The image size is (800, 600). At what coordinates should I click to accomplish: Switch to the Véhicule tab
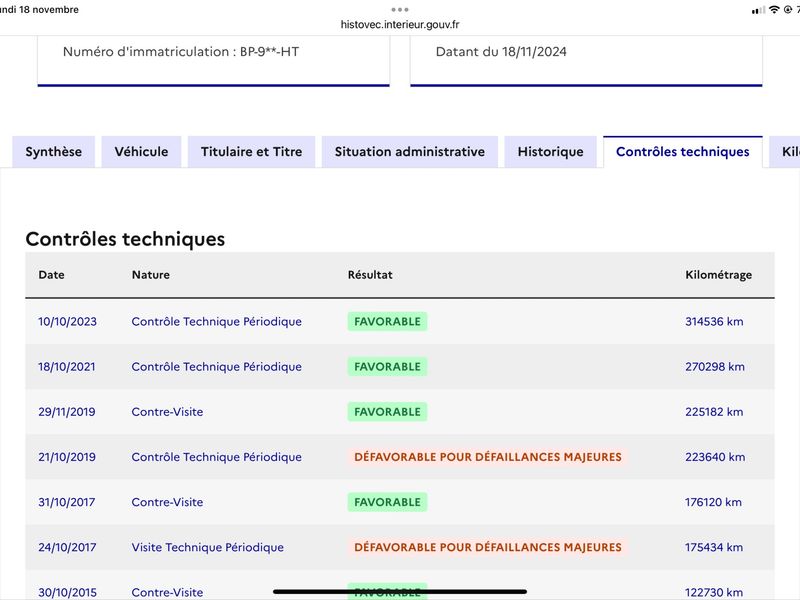point(141,152)
